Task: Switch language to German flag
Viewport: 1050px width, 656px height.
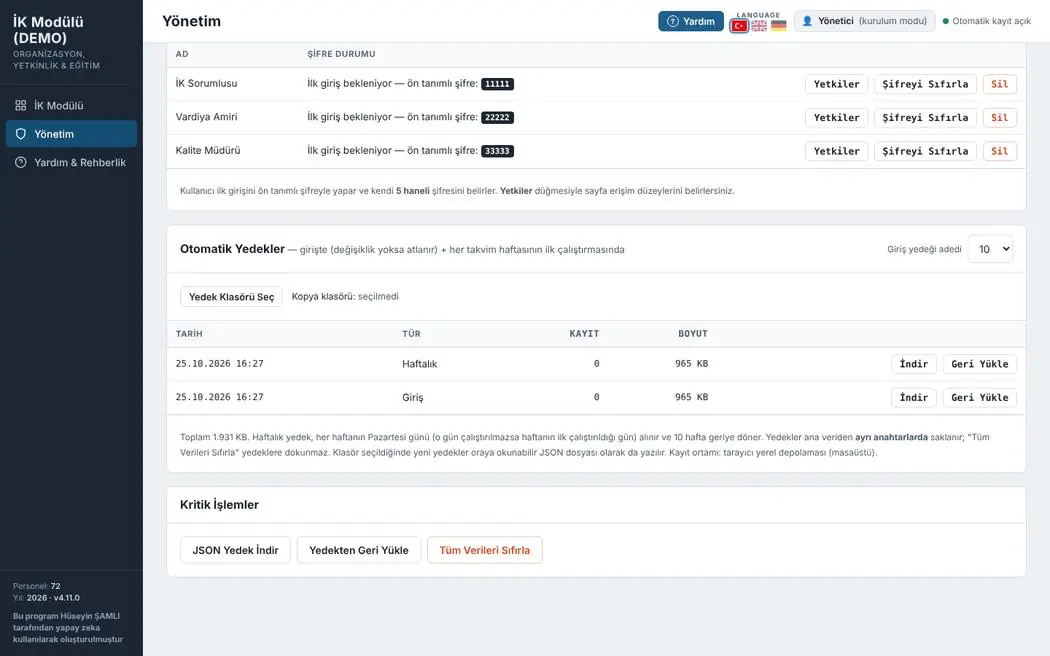Action: point(778,26)
